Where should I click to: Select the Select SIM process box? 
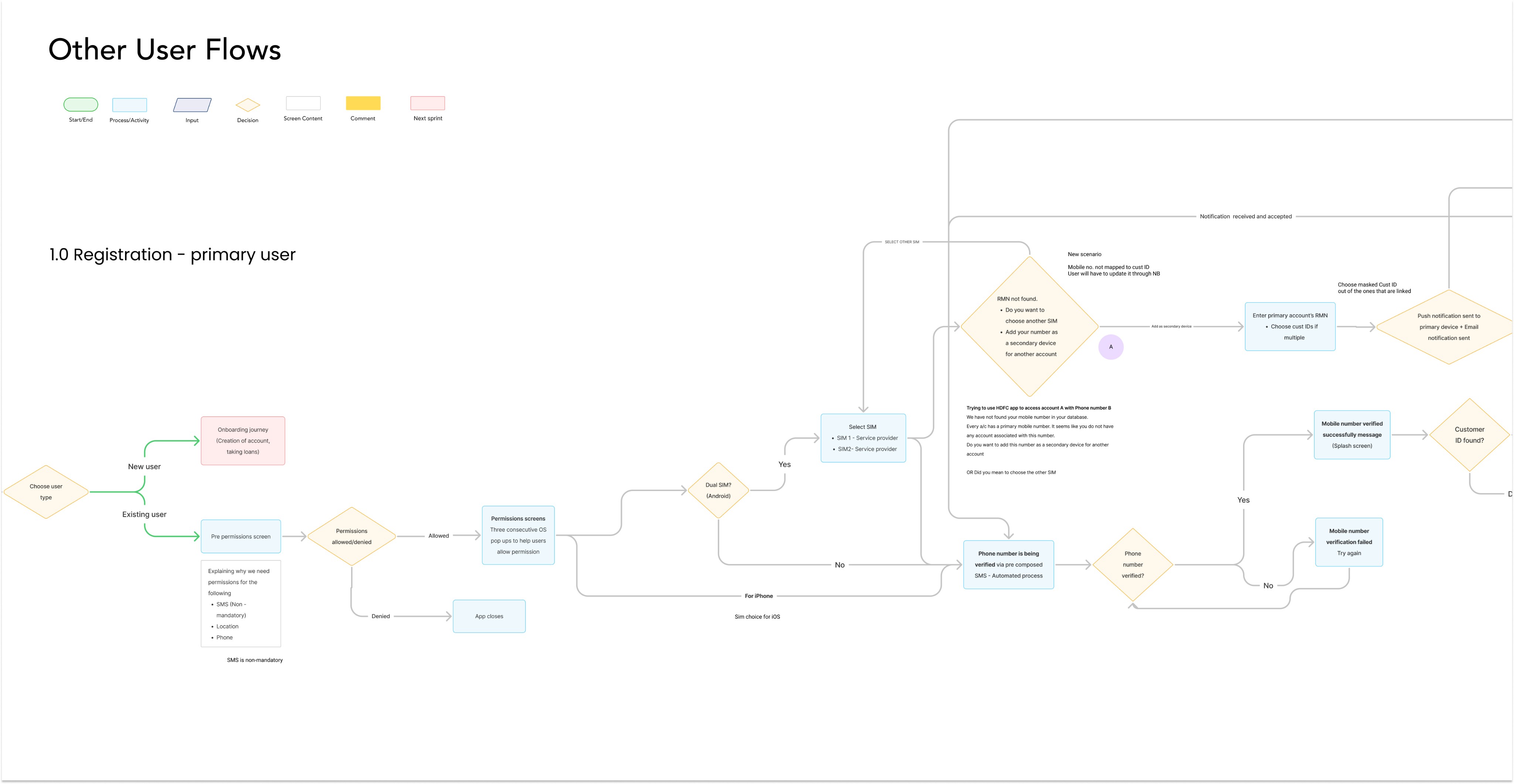coord(863,438)
